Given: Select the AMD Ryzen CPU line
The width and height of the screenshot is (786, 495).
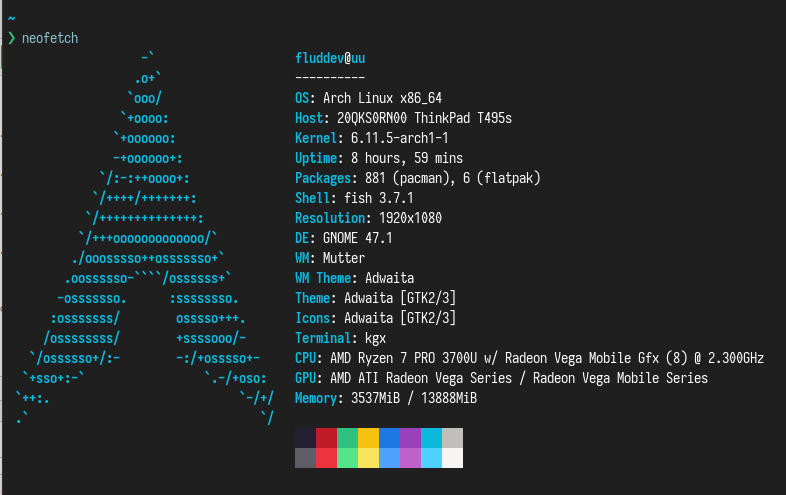Looking at the screenshot, I should coord(529,358).
